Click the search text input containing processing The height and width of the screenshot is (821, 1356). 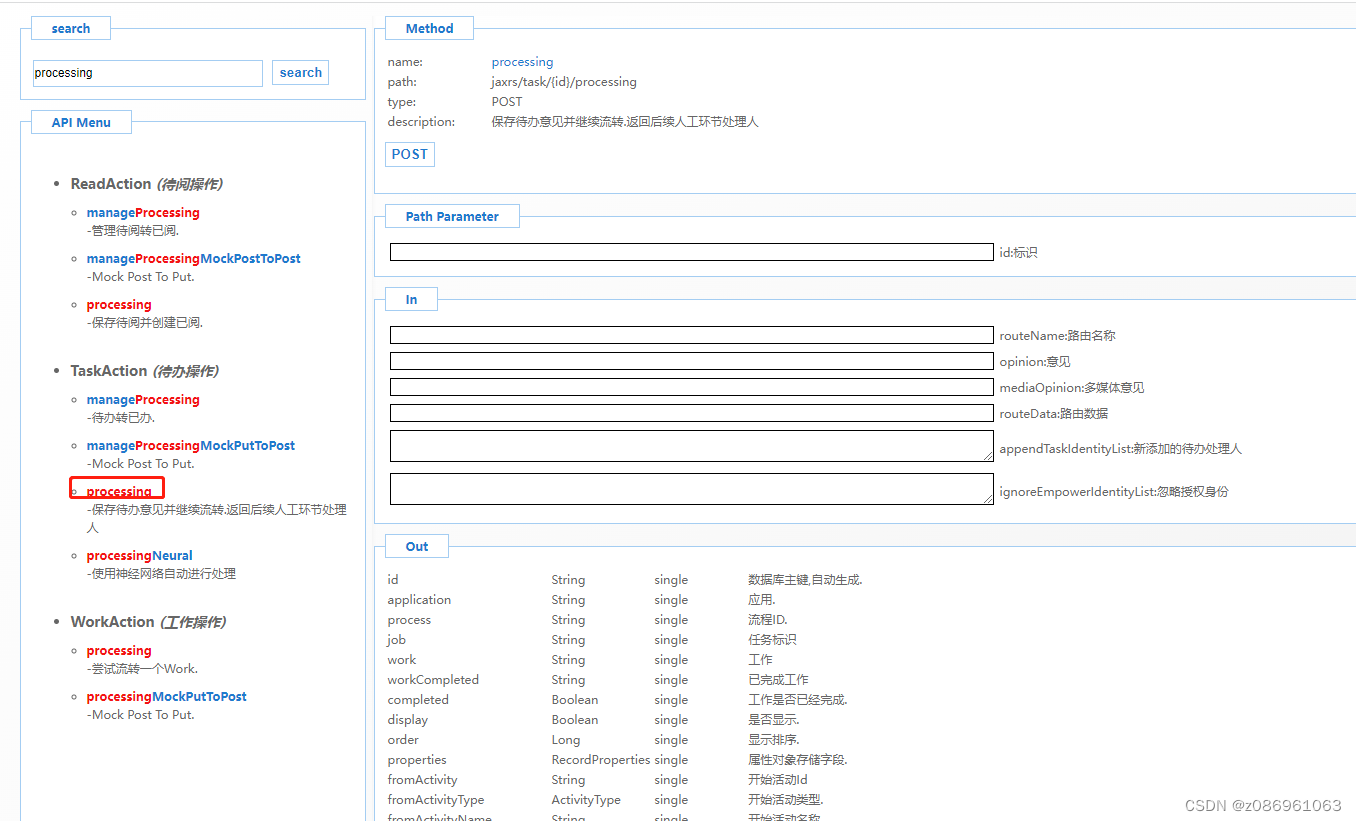tap(147, 72)
